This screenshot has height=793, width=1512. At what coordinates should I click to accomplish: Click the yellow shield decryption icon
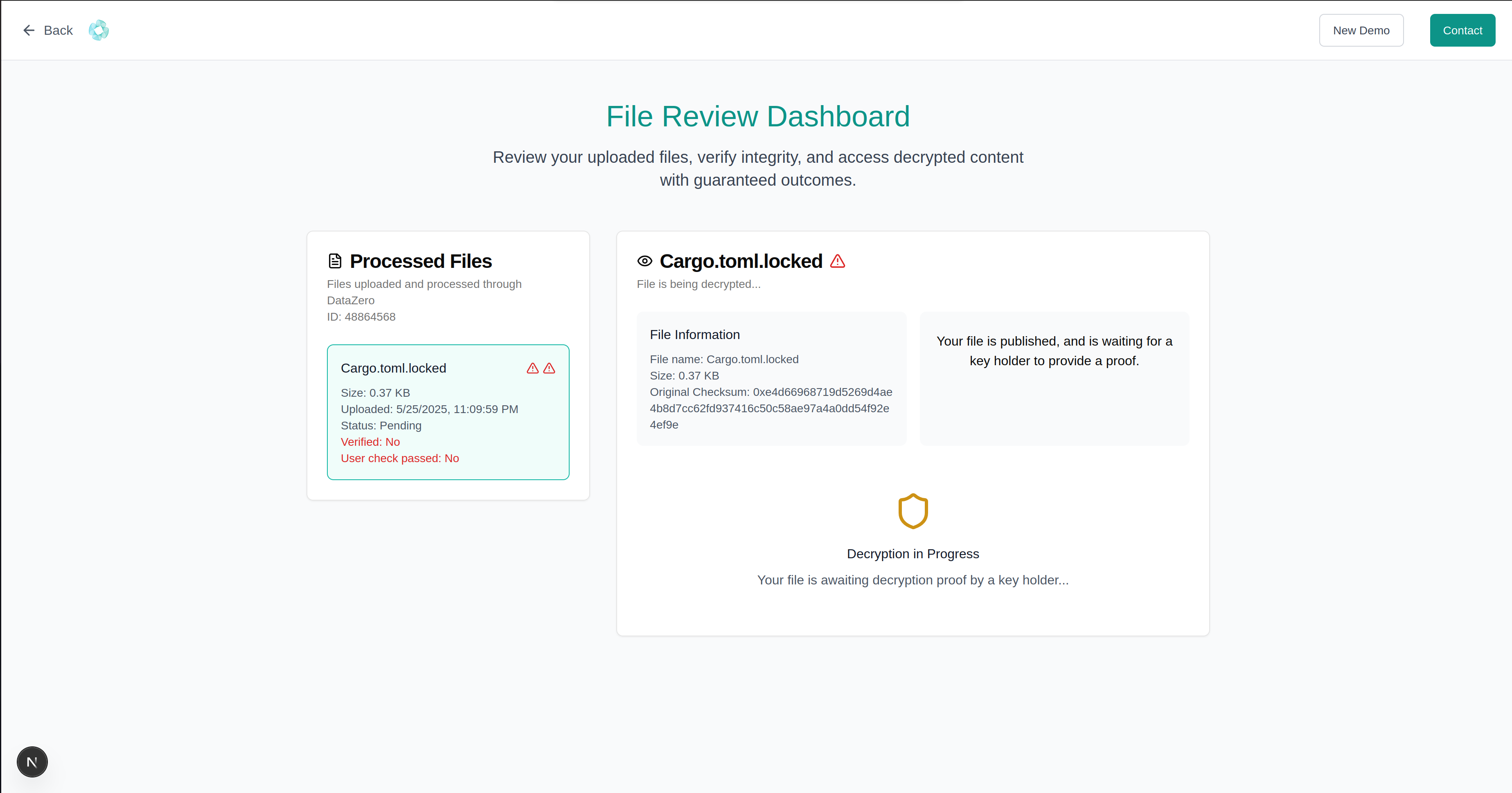[x=913, y=511]
